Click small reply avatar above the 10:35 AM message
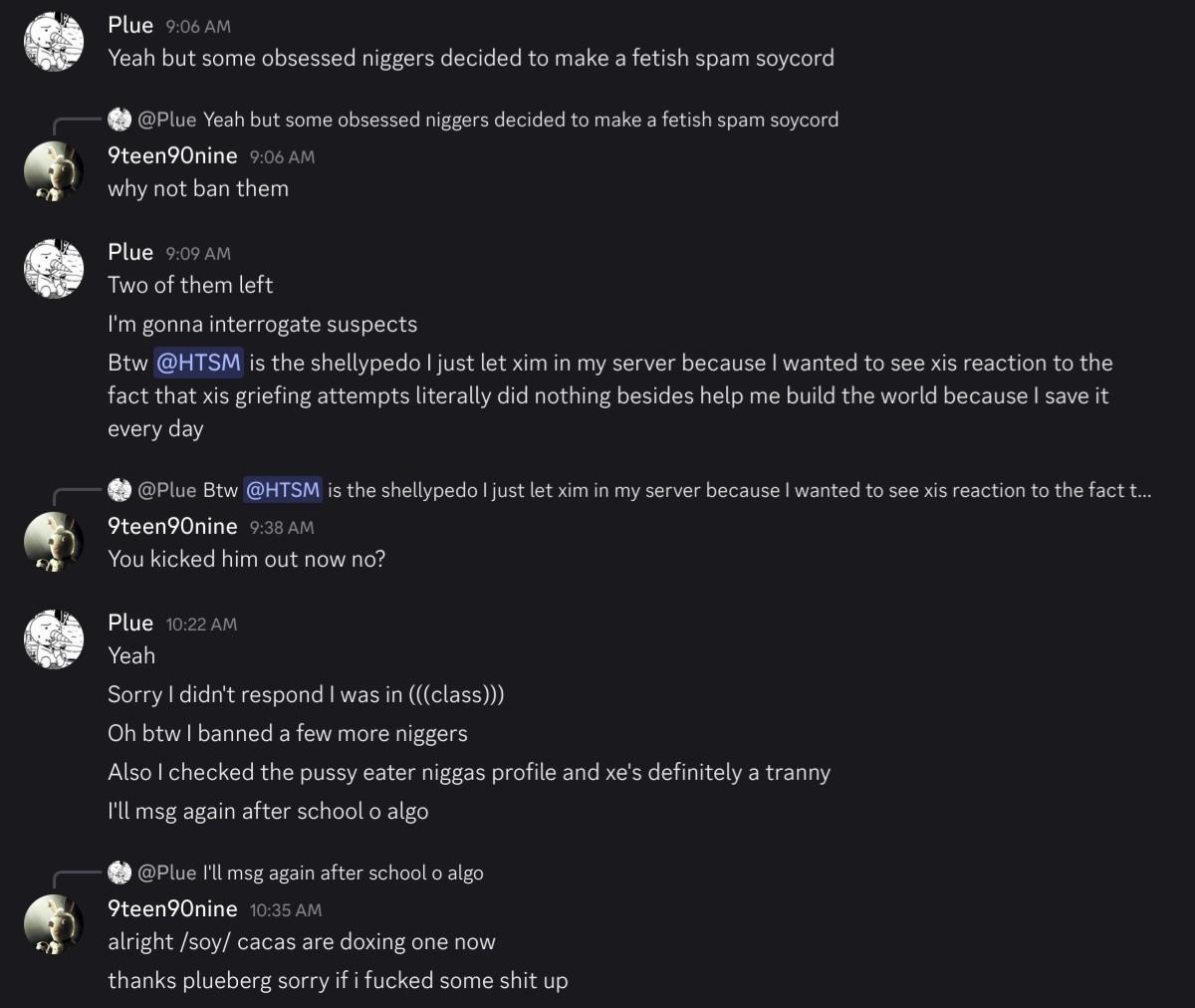Image resolution: width=1195 pixels, height=1008 pixels. coord(119,873)
